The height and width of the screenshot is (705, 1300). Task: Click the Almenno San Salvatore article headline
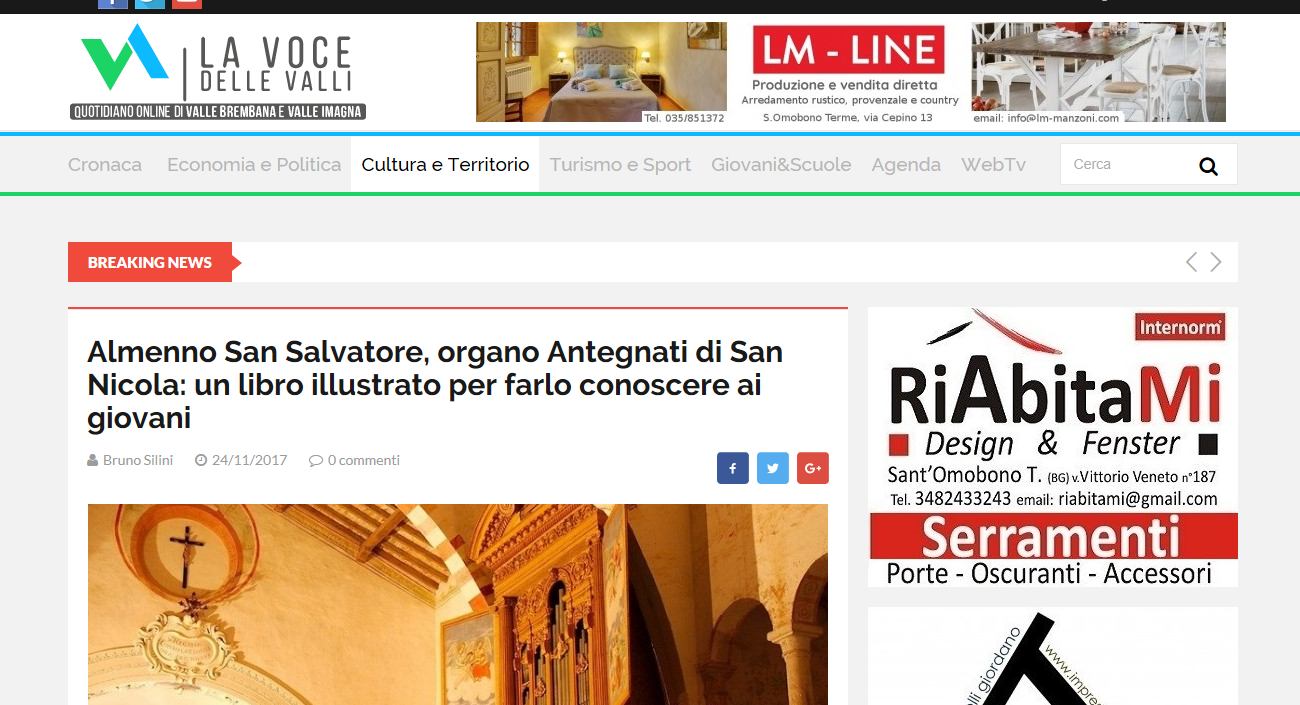point(435,385)
